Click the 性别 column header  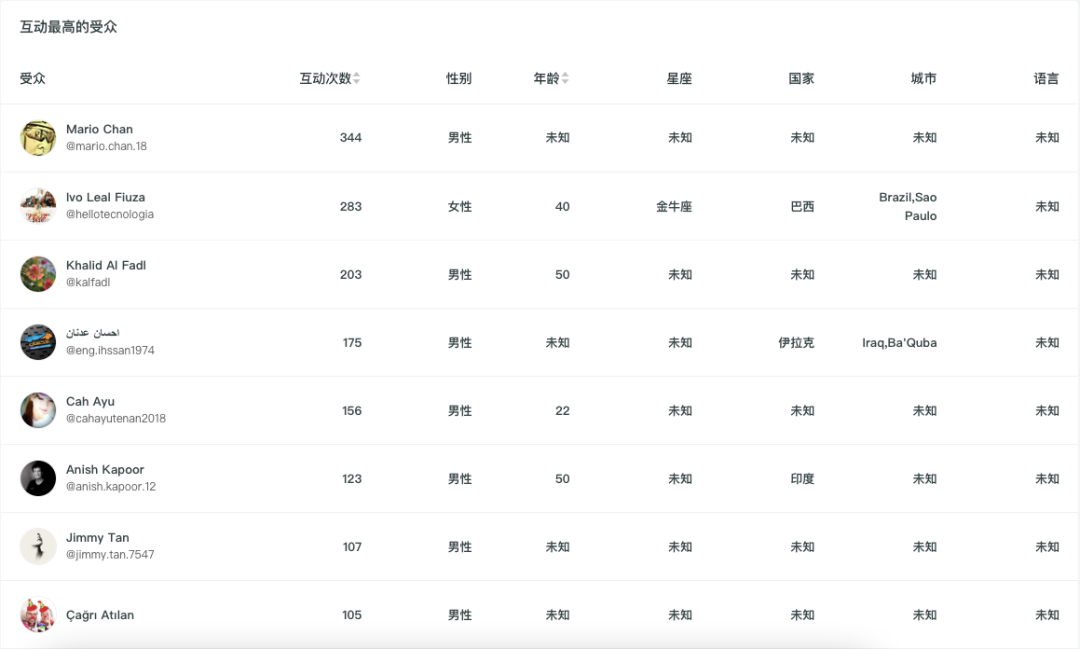coord(459,79)
